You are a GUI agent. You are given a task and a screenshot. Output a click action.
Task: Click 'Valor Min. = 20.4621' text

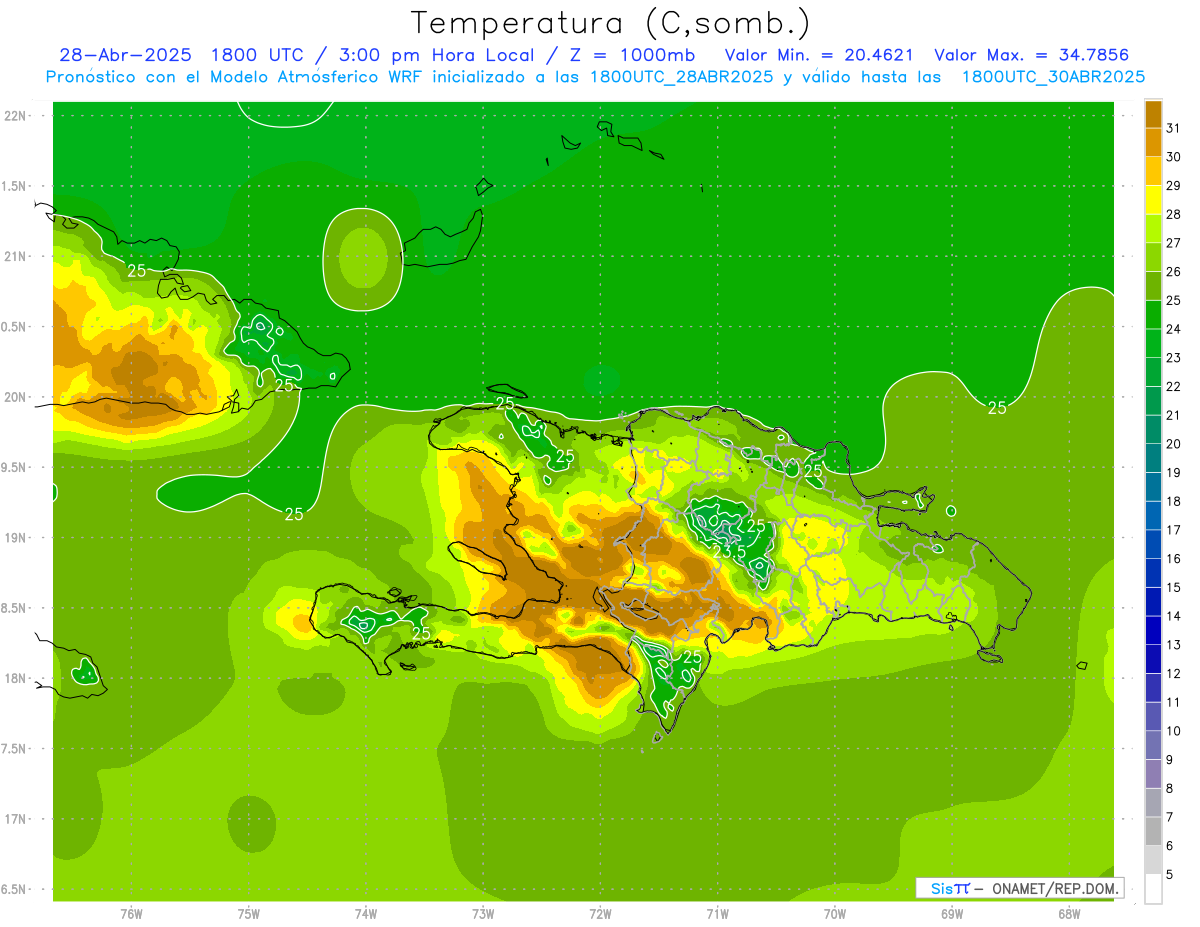[x=819, y=55]
